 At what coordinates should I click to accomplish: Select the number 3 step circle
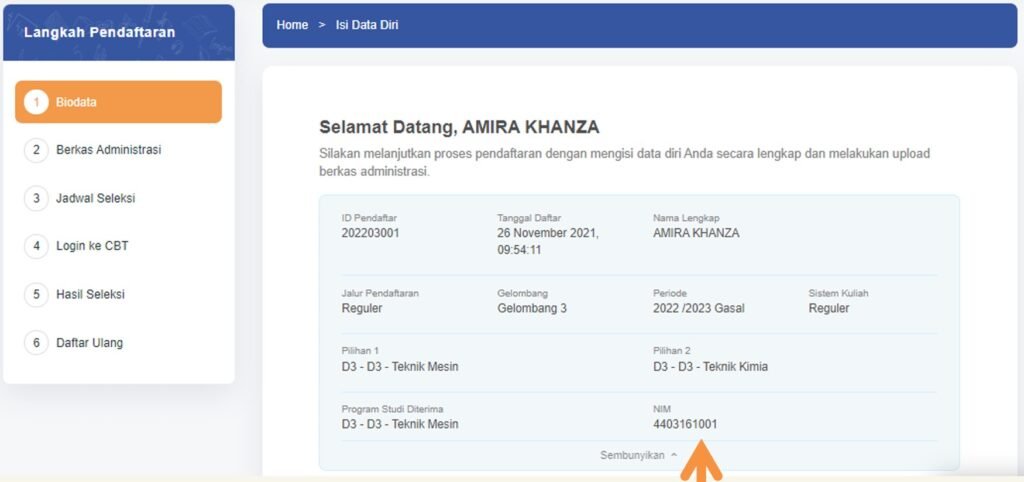coord(36,198)
